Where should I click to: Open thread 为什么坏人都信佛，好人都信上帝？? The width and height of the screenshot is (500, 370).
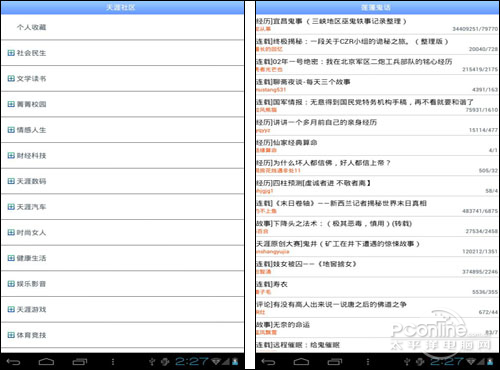[x=377, y=166]
